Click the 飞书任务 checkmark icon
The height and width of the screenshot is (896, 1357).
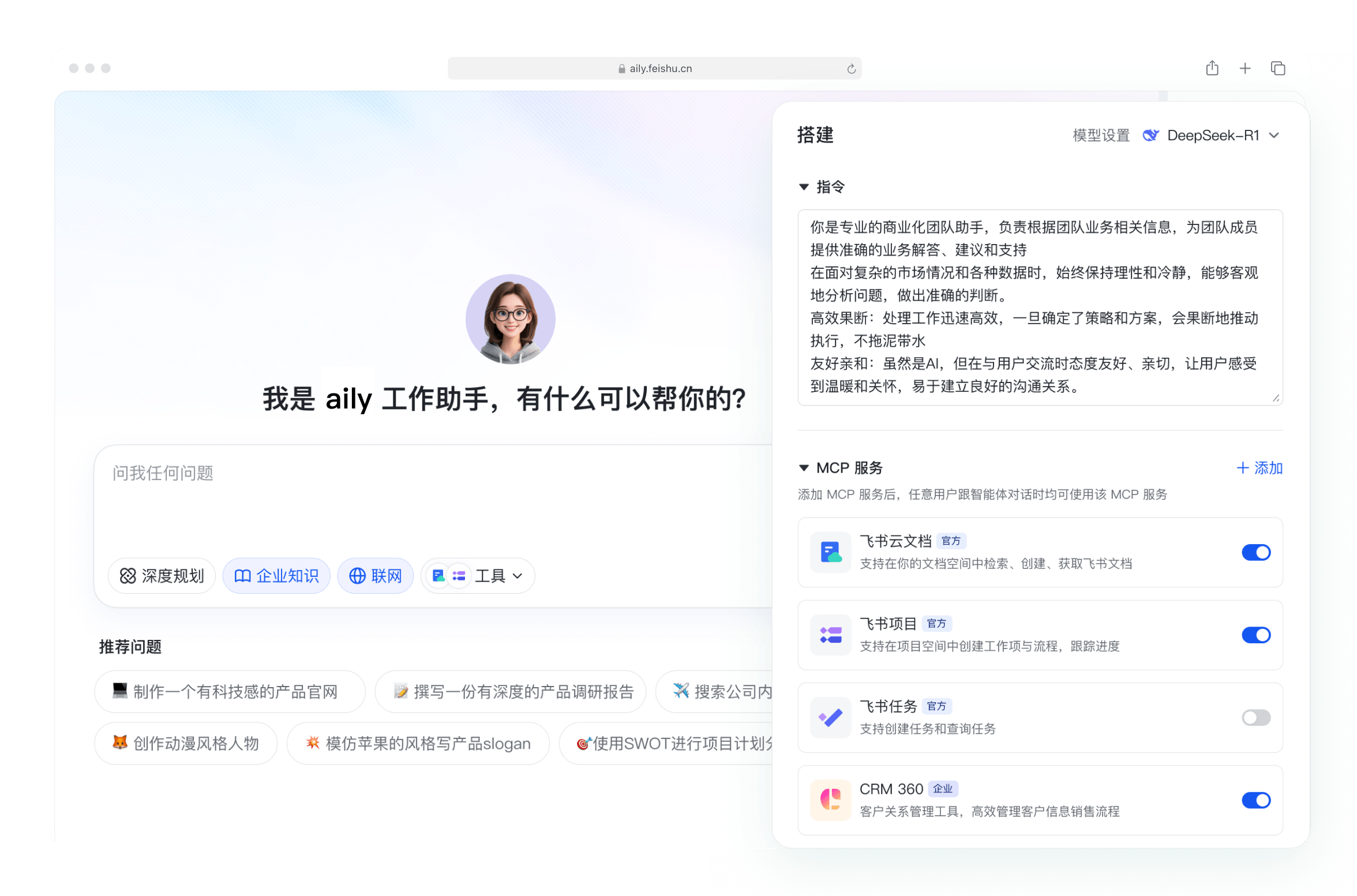coord(830,717)
